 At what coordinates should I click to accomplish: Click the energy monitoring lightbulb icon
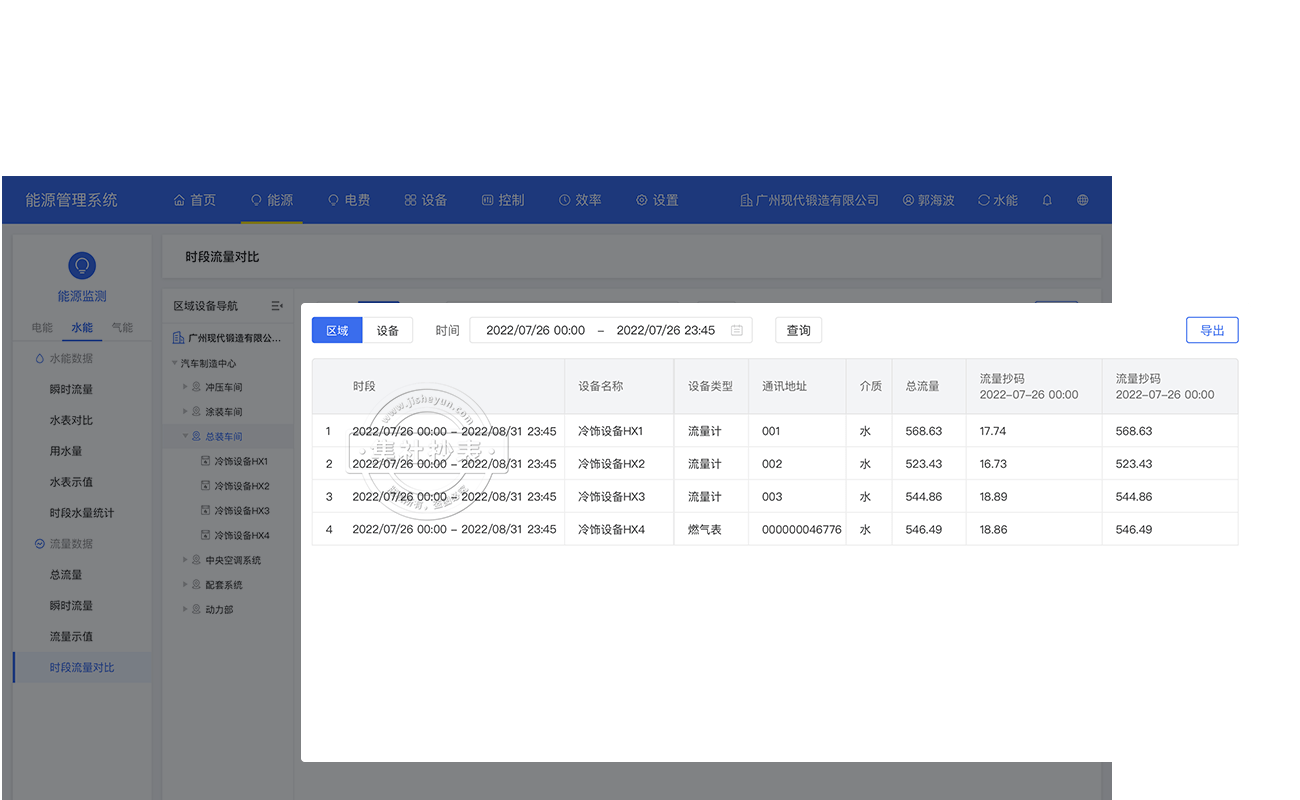click(82, 265)
